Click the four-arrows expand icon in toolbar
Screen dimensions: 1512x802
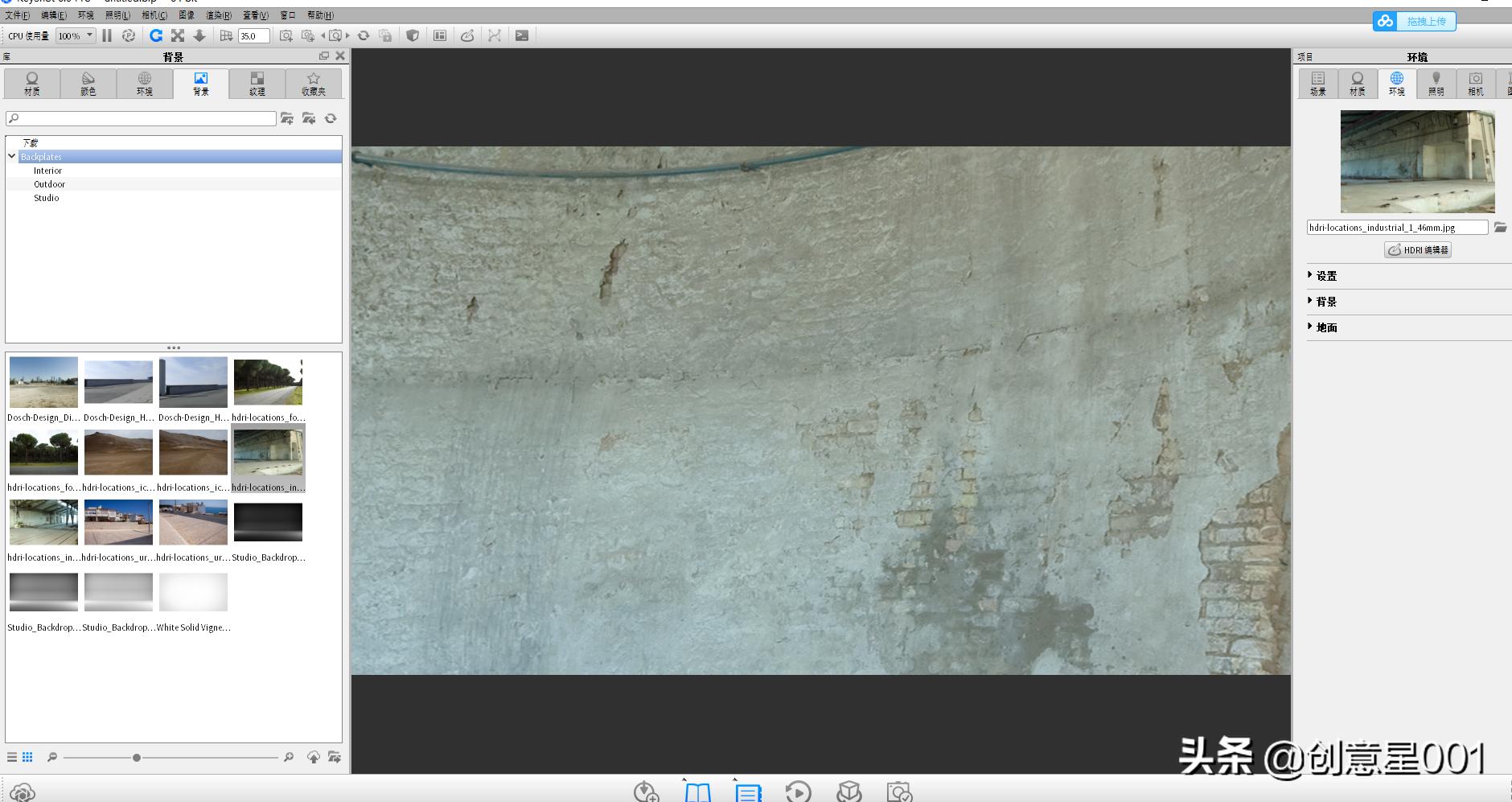point(178,35)
